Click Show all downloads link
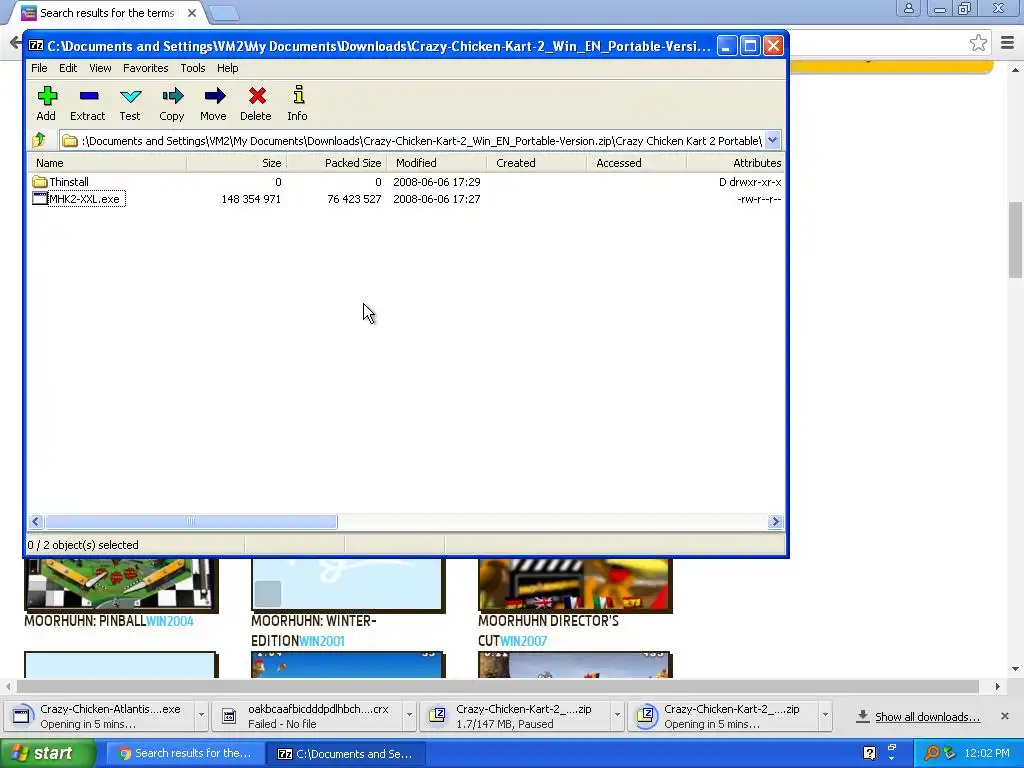This screenshot has width=1024, height=768. click(927, 716)
